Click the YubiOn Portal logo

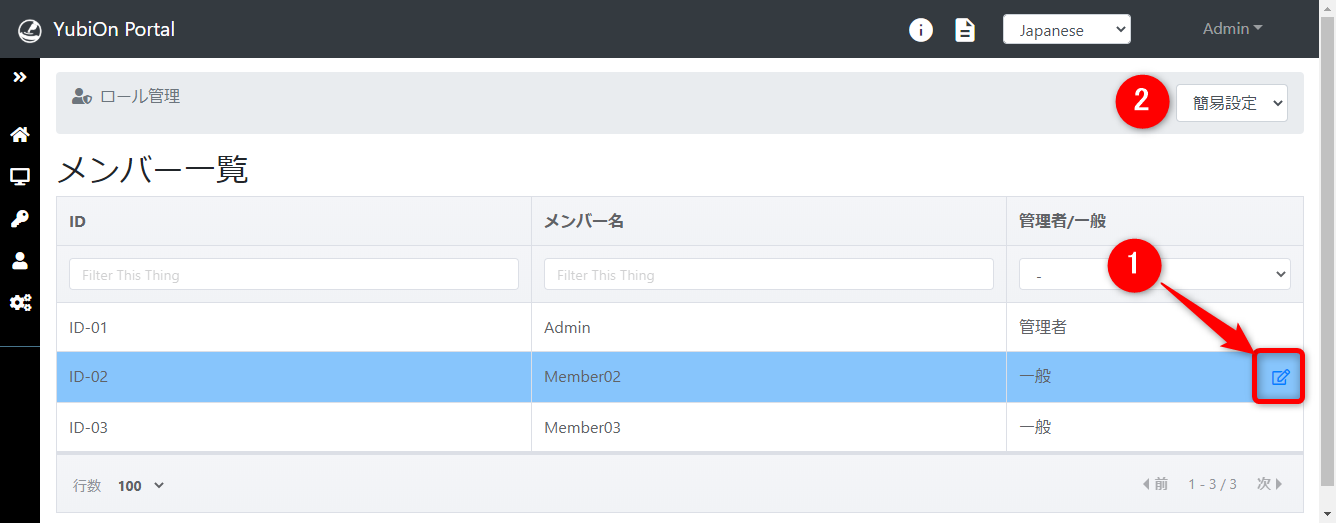point(97,30)
